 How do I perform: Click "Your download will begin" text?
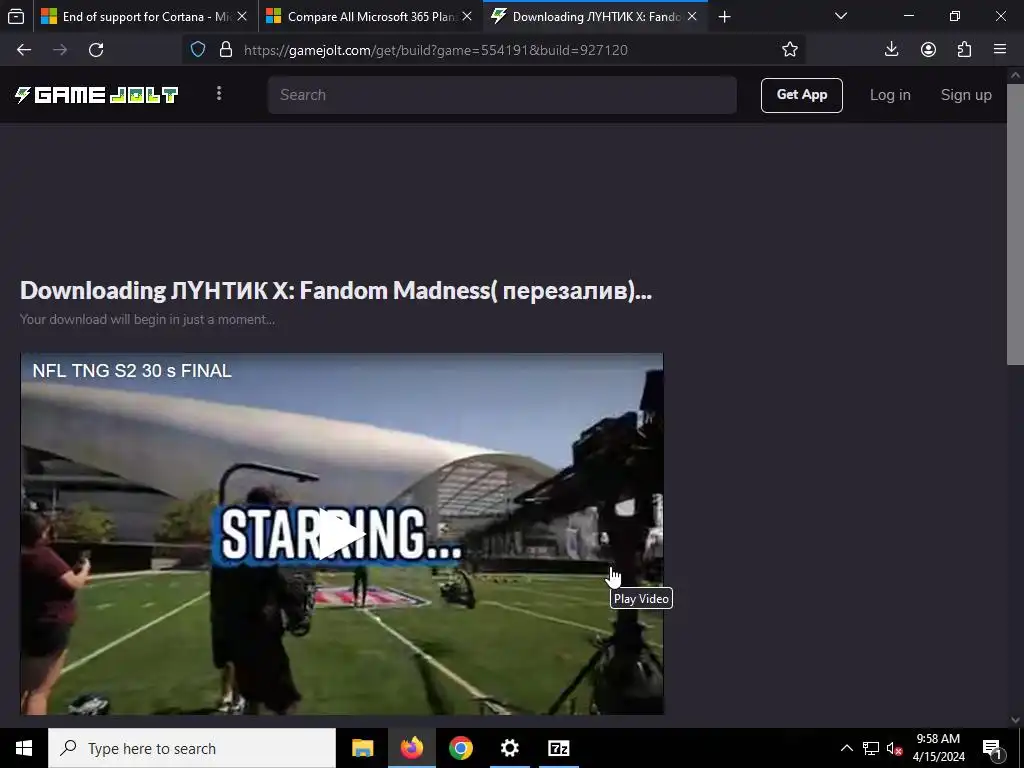147,319
